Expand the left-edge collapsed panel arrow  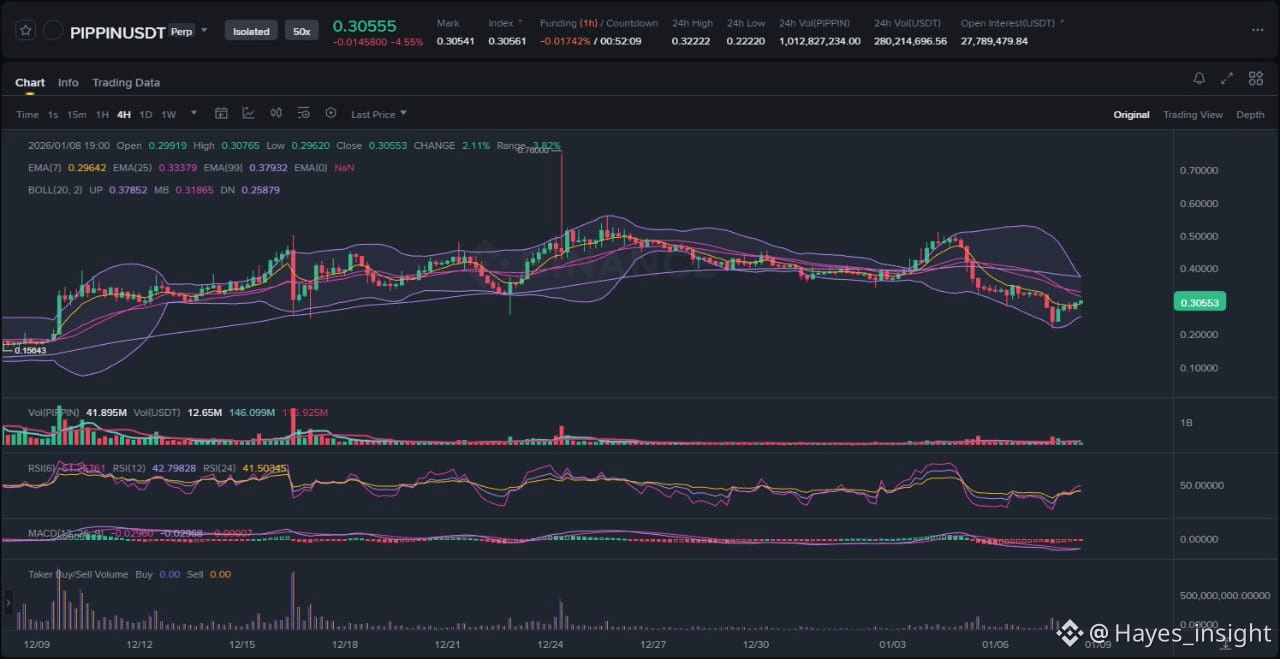click(8, 602)
